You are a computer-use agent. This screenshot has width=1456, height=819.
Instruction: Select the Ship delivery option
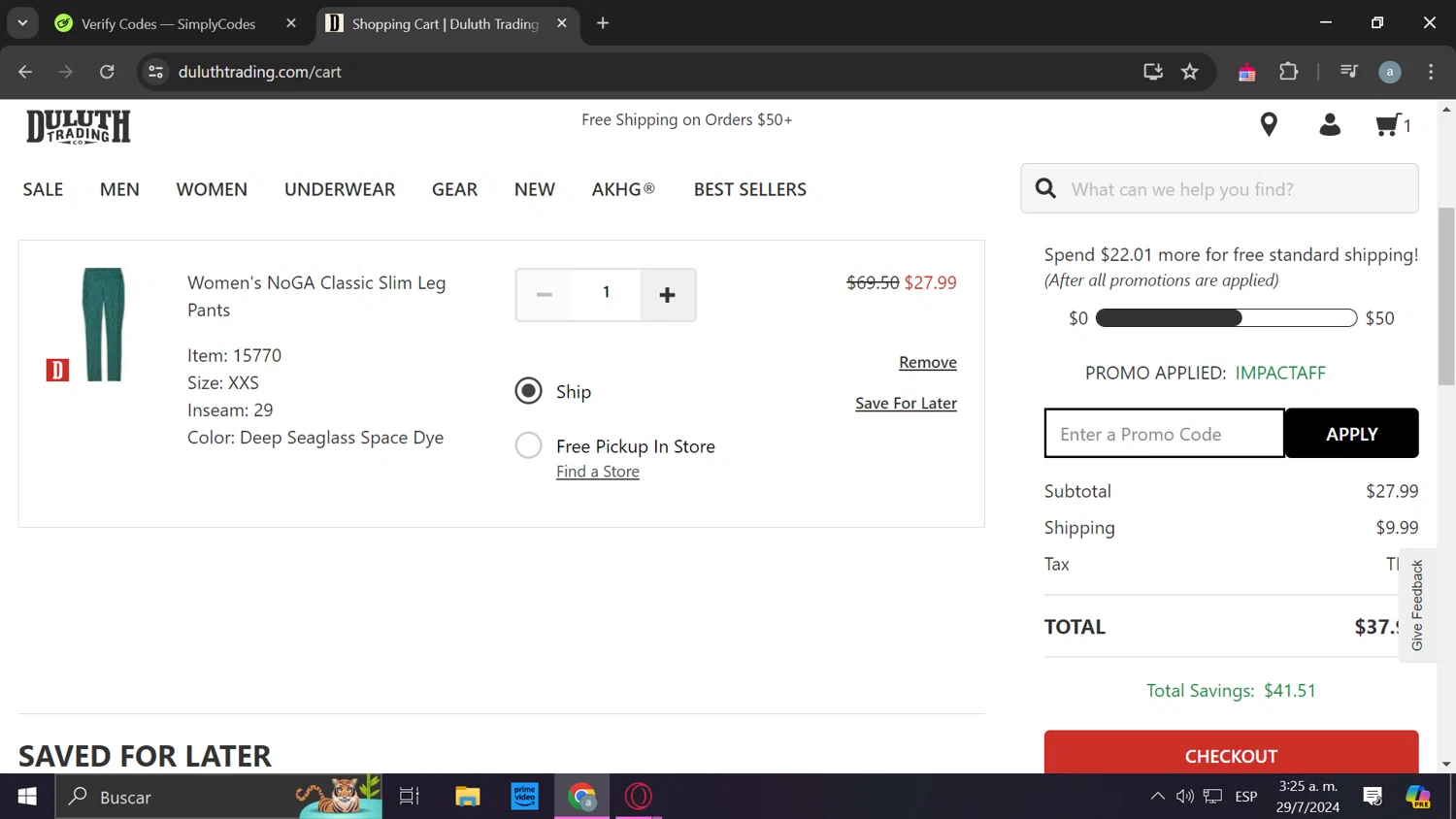pos(528,391)
